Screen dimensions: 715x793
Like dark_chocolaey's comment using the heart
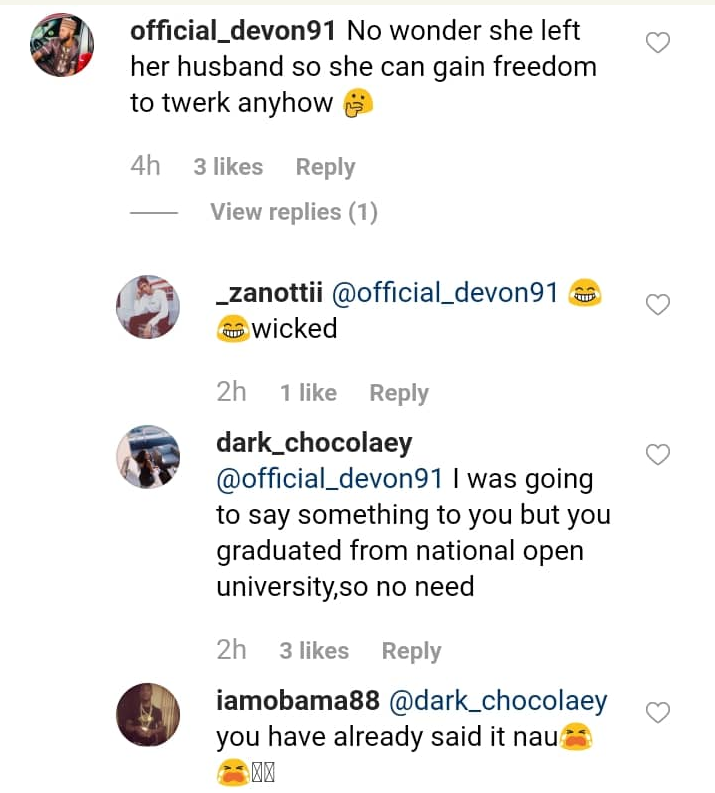tap(657, 455)
